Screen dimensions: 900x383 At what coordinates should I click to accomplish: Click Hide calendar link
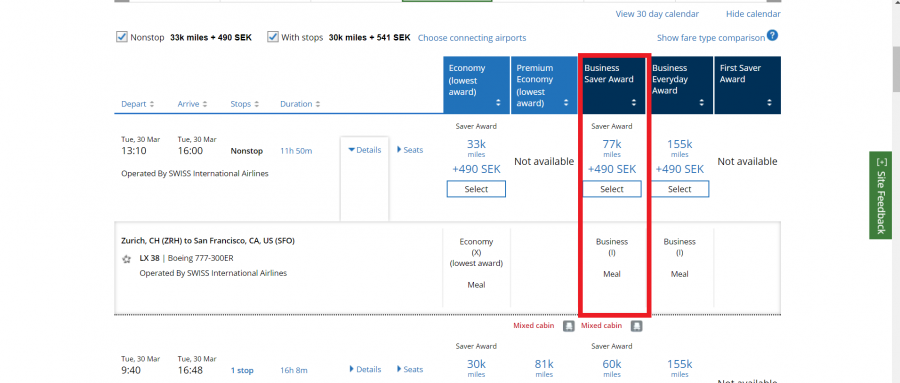pos(753,14)
